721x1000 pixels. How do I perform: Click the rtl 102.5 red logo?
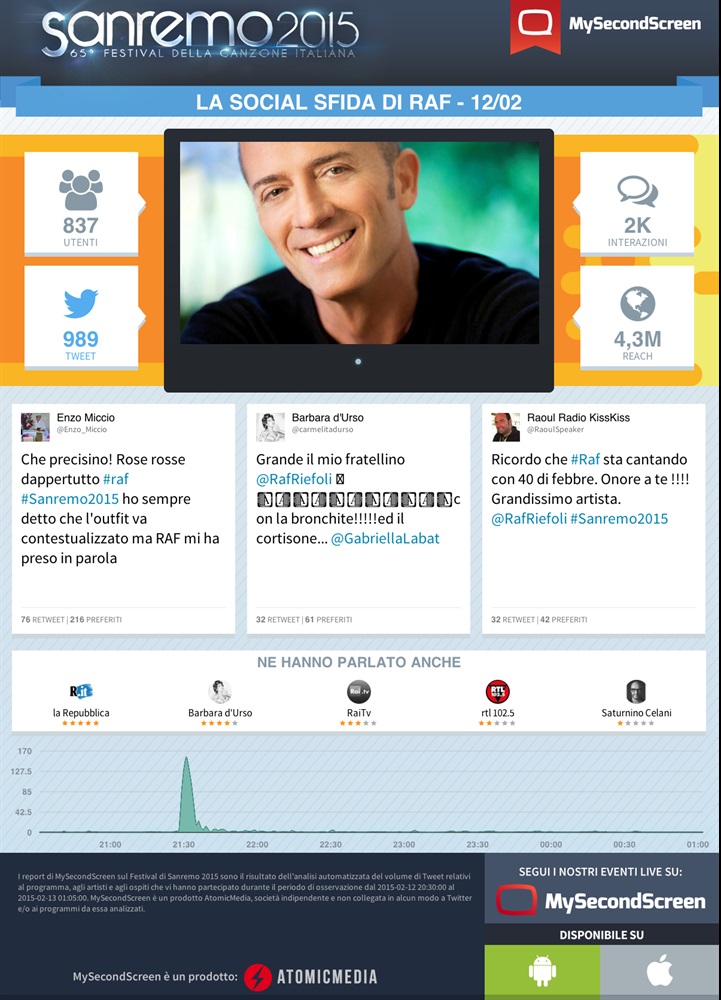[x=498, y=692]
